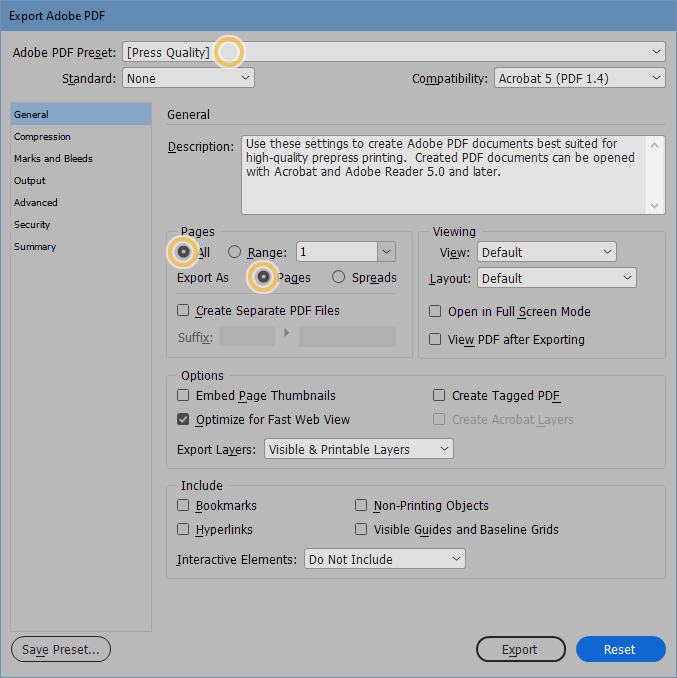677x678 pixels.
Task: Check the Hyperlinks option
Action: coord(183,529)
